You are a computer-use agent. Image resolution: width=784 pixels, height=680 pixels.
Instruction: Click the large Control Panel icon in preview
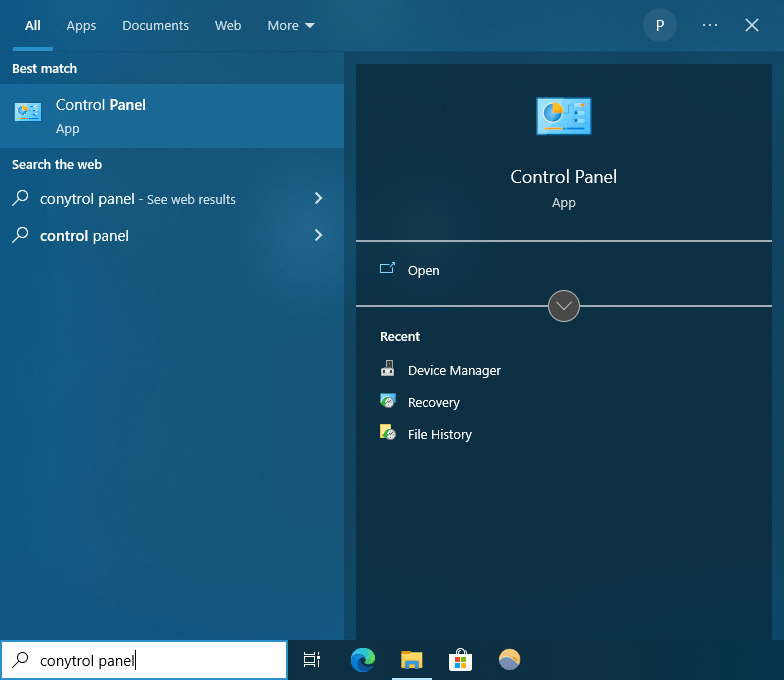[563, 117]
